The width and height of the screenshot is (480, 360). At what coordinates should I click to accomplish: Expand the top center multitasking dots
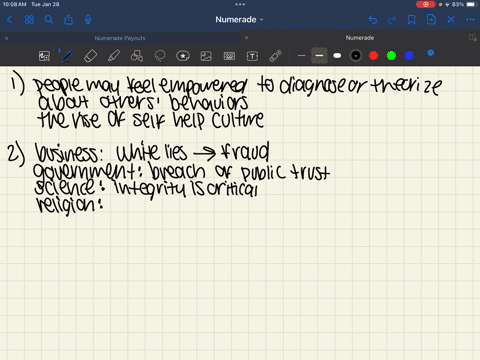[240, 5]
